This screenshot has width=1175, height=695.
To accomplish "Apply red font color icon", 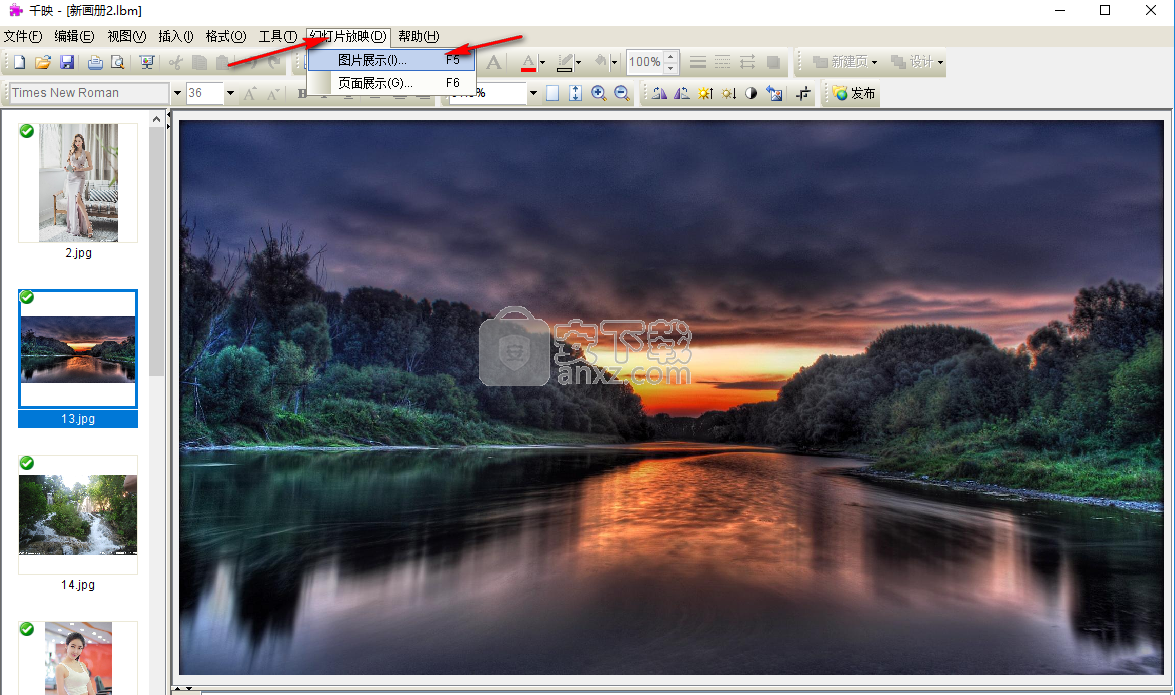I will coord(528,62).
